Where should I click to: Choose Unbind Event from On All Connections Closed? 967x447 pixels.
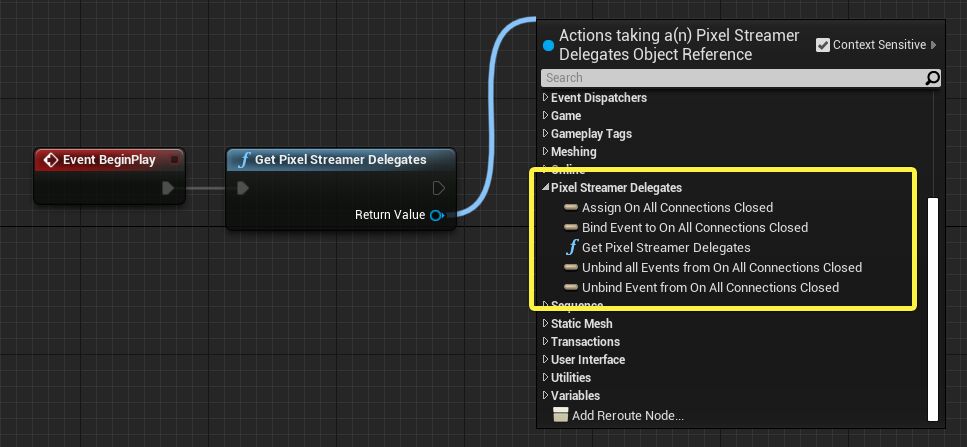pyautogui.click(x=710, y=287)
